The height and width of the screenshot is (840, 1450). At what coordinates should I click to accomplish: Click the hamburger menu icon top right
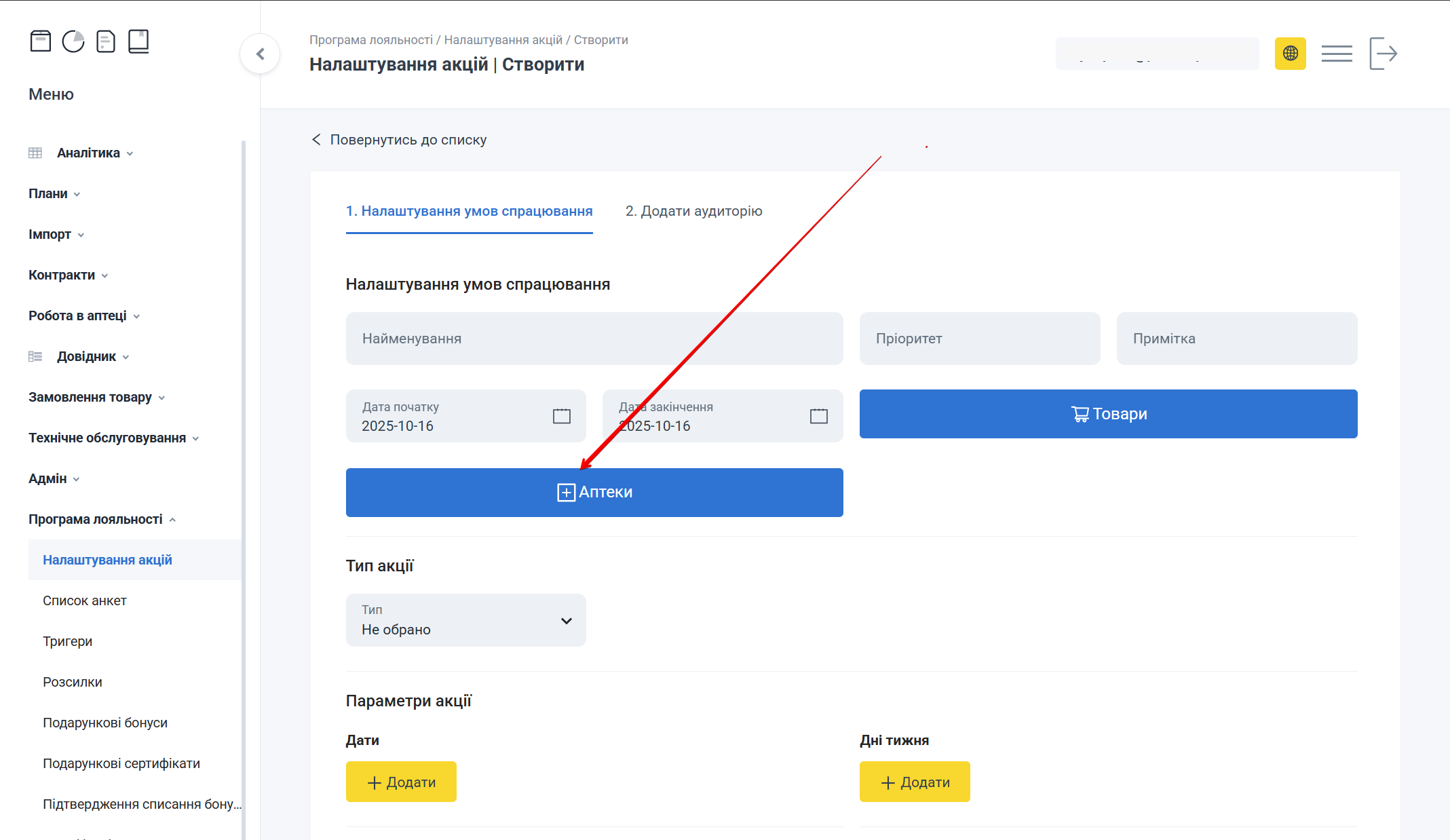pyautogui.click(x=1336, y=52)
